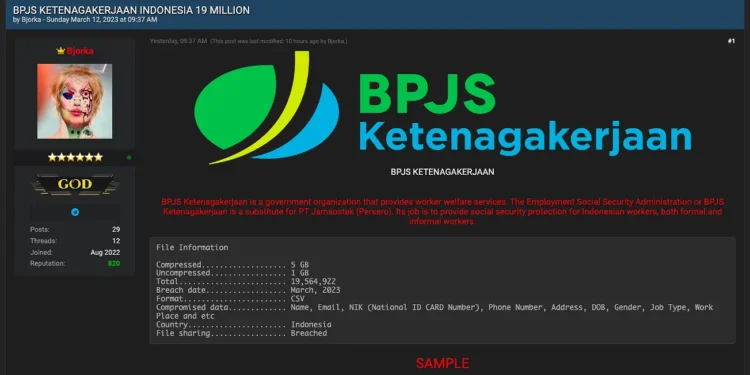Click the six-star rating row

pyautogui.click(x=75, y=157)
